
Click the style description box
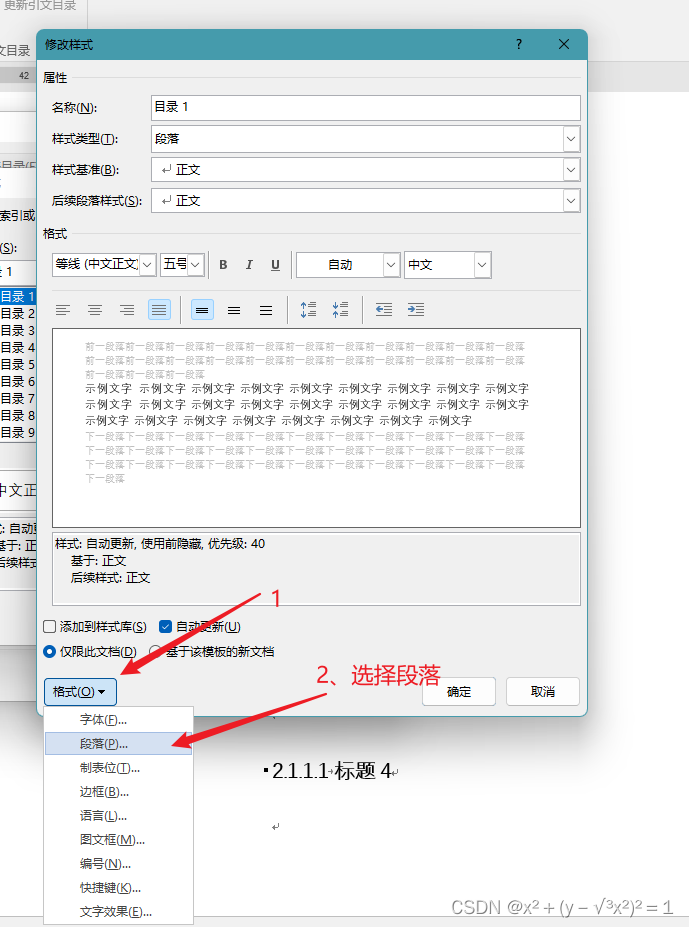316,569
